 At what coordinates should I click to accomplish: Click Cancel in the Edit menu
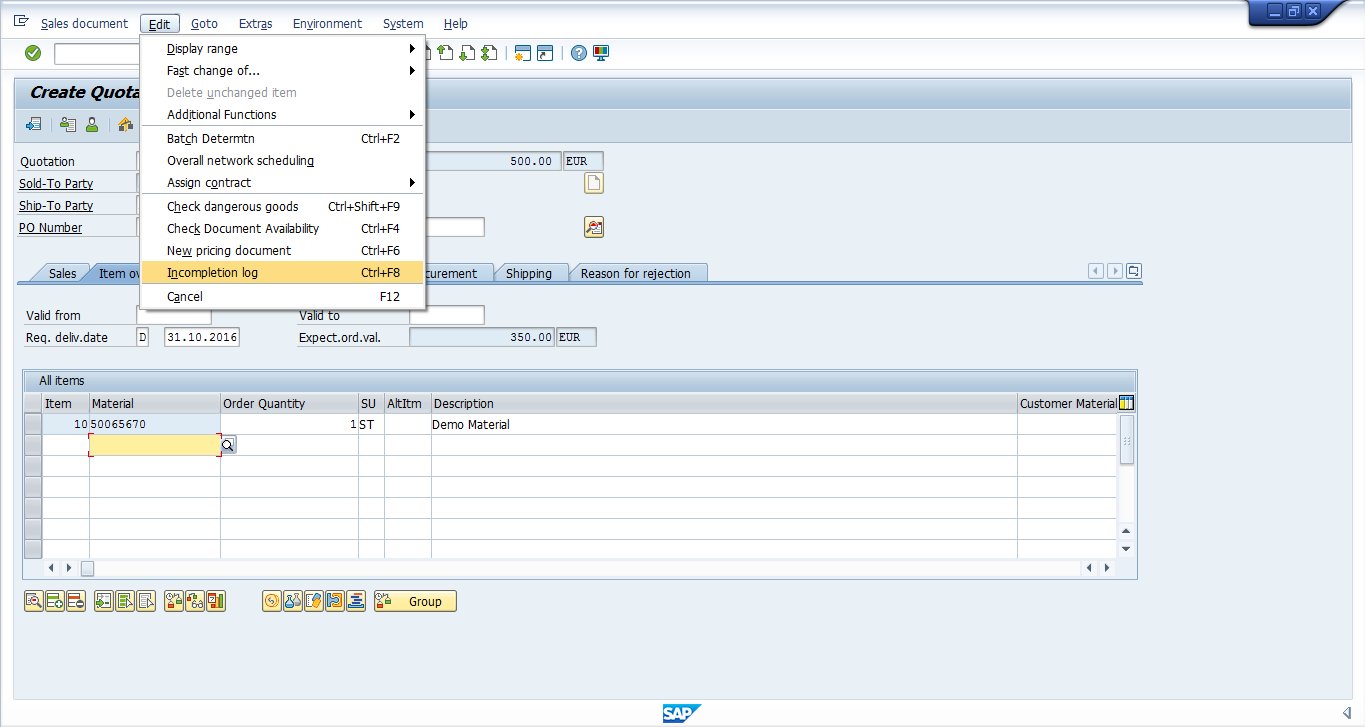coord(283,296)
